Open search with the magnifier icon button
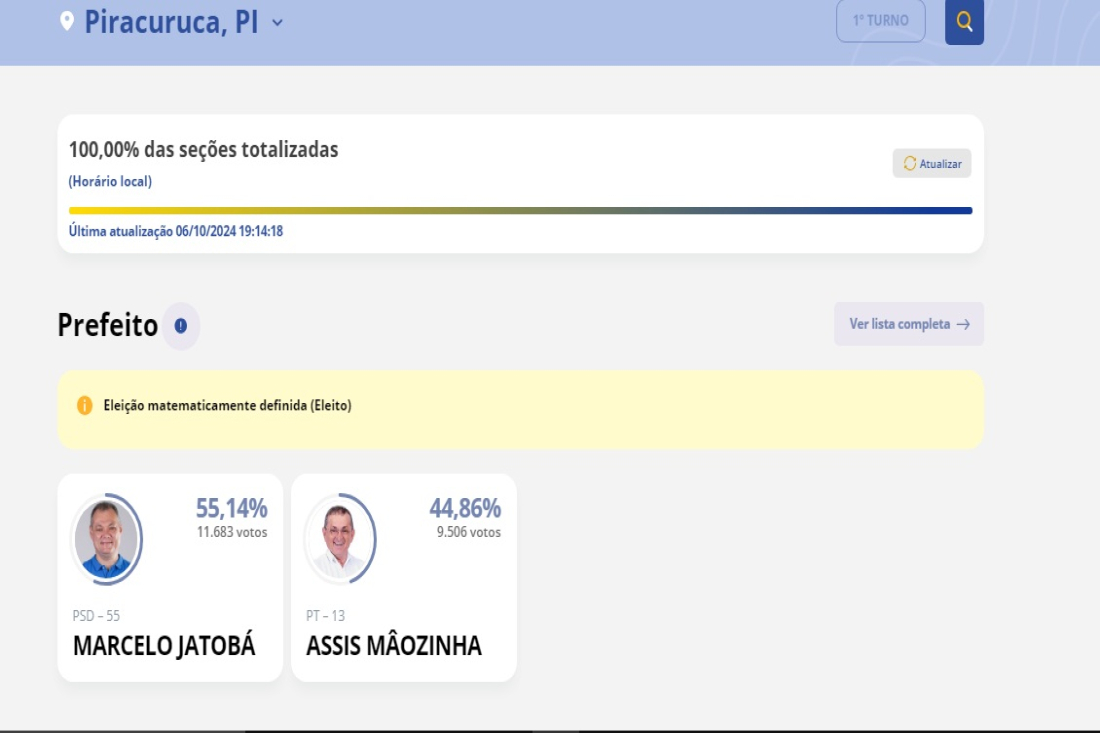Screen dimensions: 1100x733 tap(964, 22)
